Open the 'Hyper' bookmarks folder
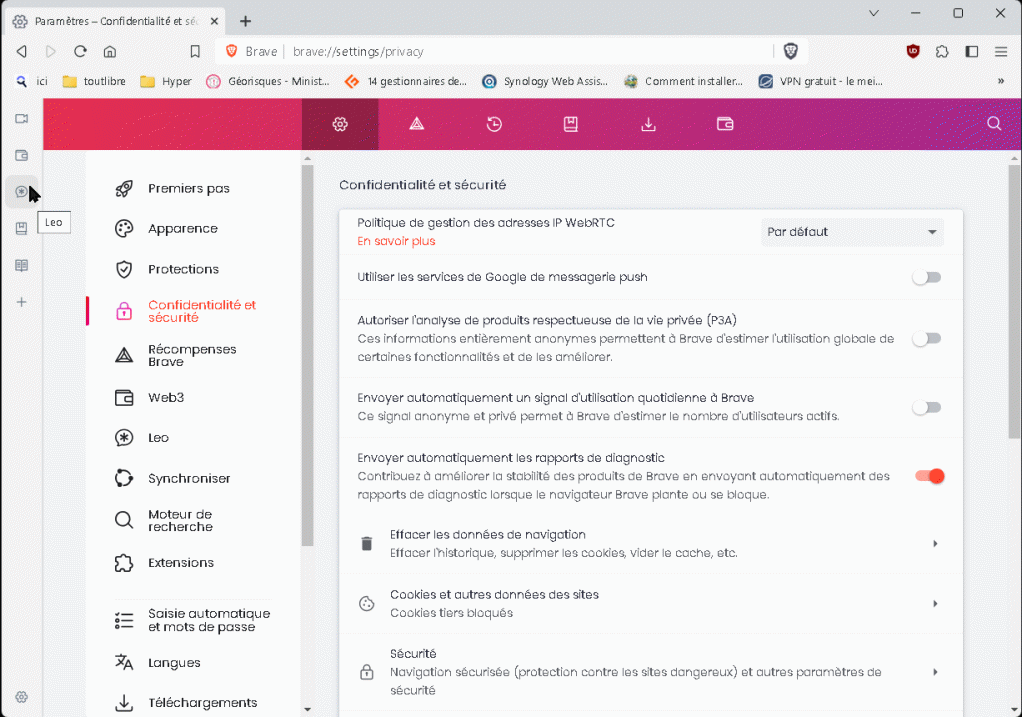The image size is (1022, 717). [x=166, y=81]
